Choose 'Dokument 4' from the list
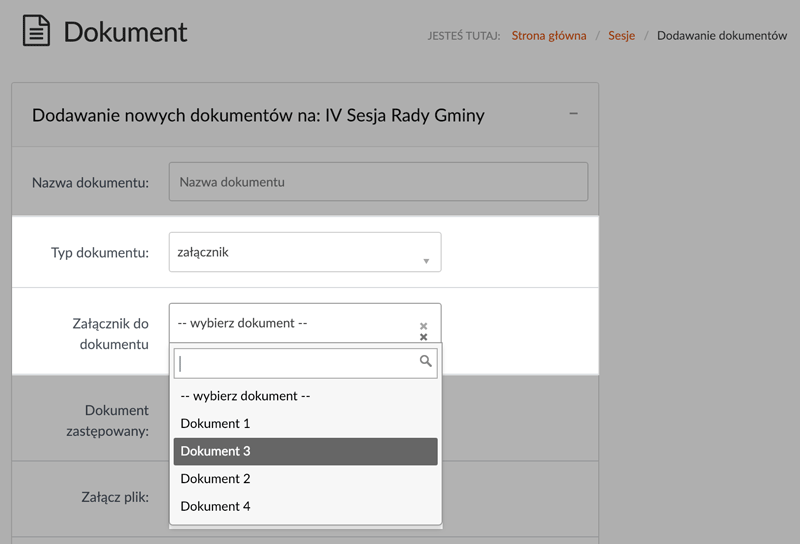Viewport: 800px width, 544px height. [305, 506]
